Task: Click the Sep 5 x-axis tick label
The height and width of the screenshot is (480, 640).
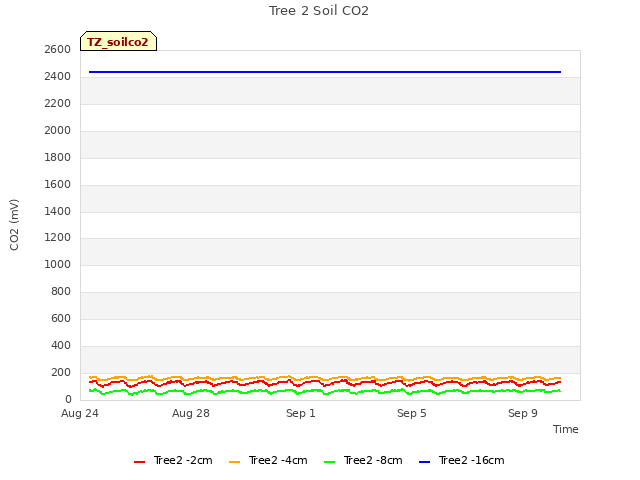Action: point(412,413)
